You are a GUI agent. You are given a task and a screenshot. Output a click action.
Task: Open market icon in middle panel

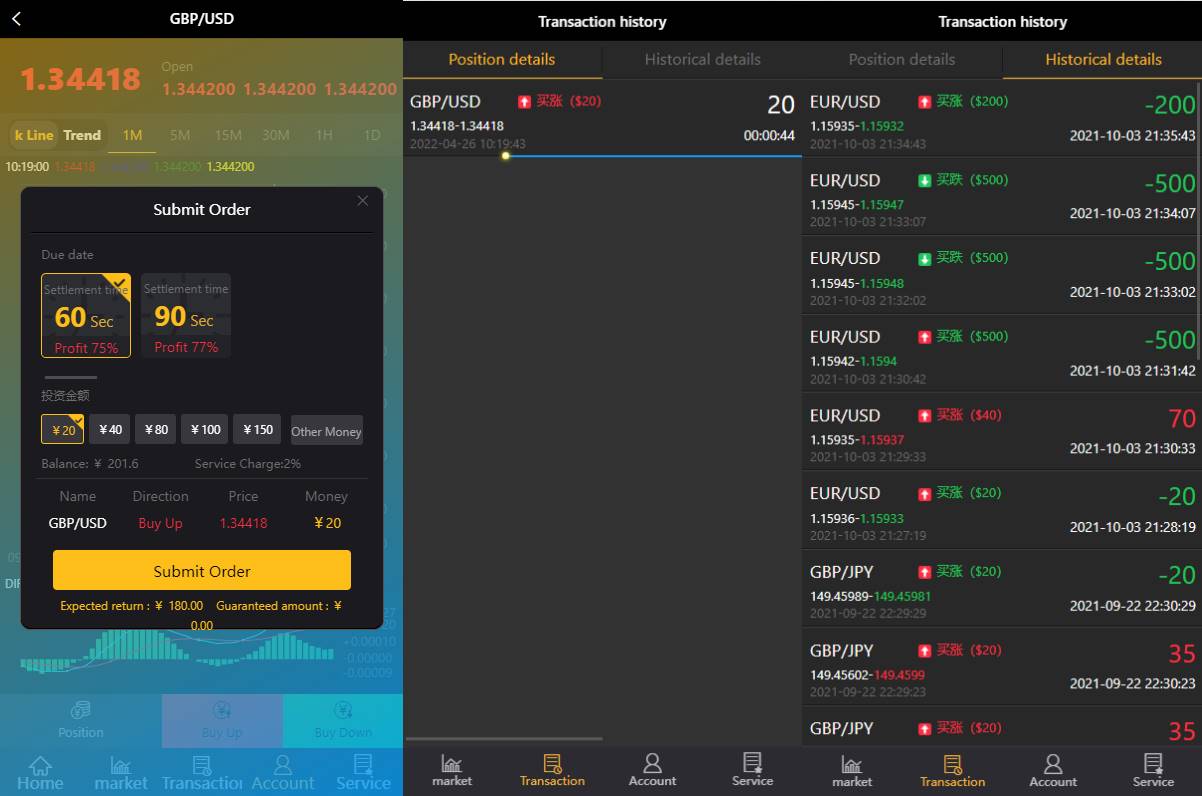tap(452, 769)
